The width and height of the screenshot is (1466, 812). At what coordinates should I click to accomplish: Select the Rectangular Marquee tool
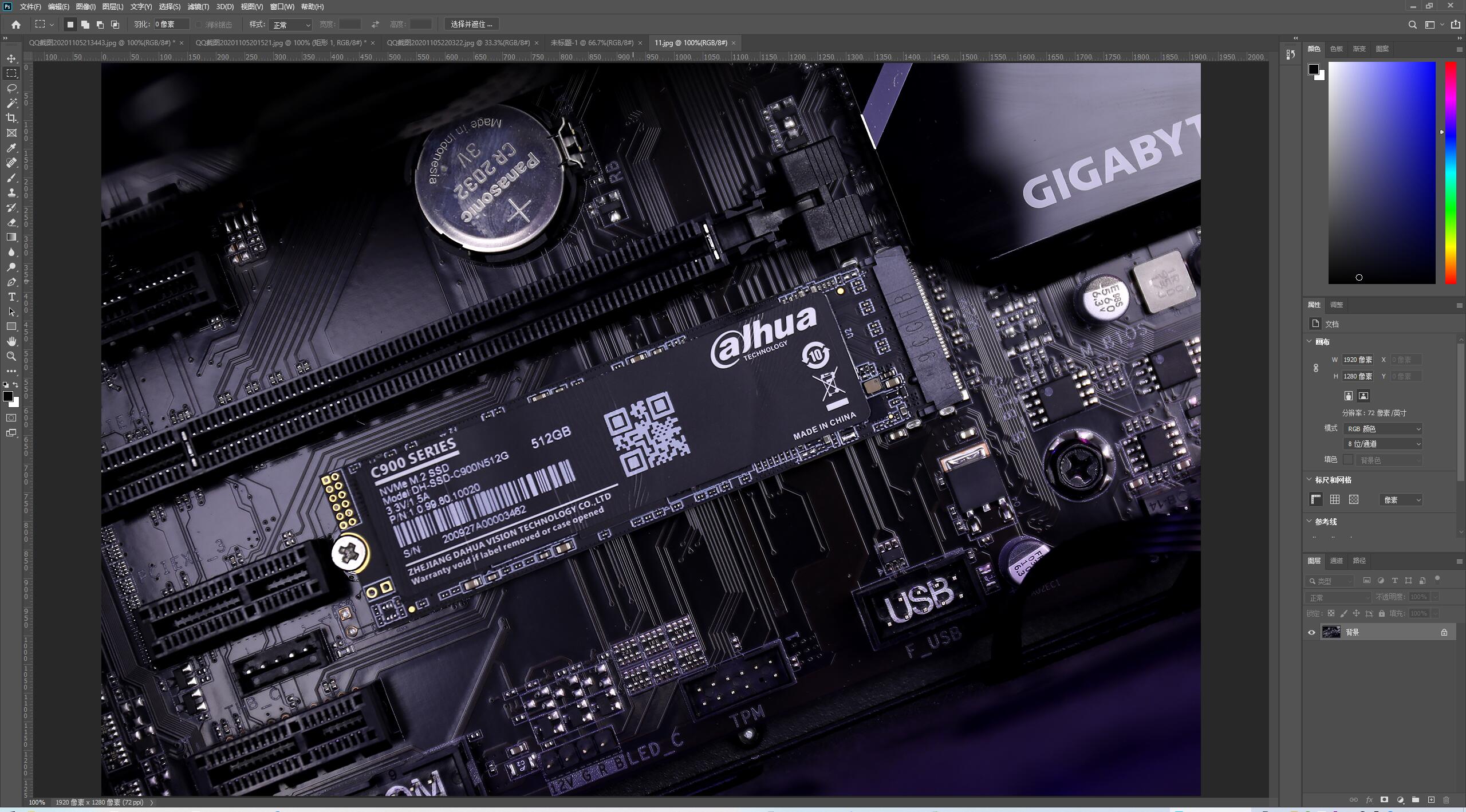tap(11, 73)
